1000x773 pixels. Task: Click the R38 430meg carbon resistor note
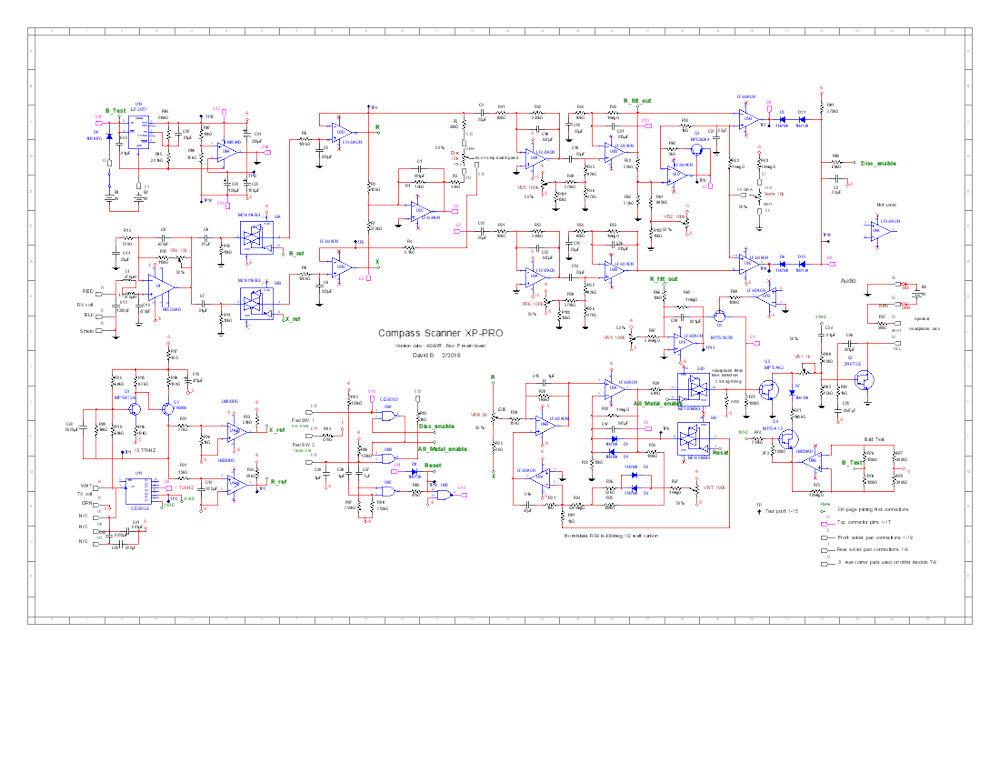(x=611, y=536)
